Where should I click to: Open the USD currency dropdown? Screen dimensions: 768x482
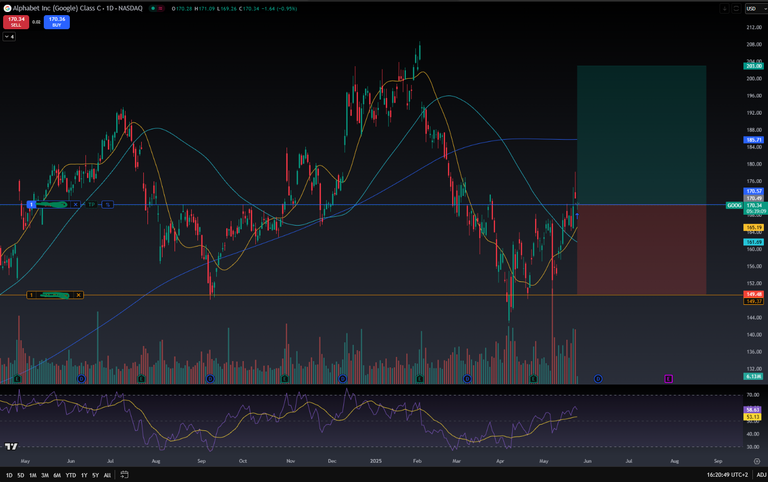pyautogui.click(x=755, y=8)
